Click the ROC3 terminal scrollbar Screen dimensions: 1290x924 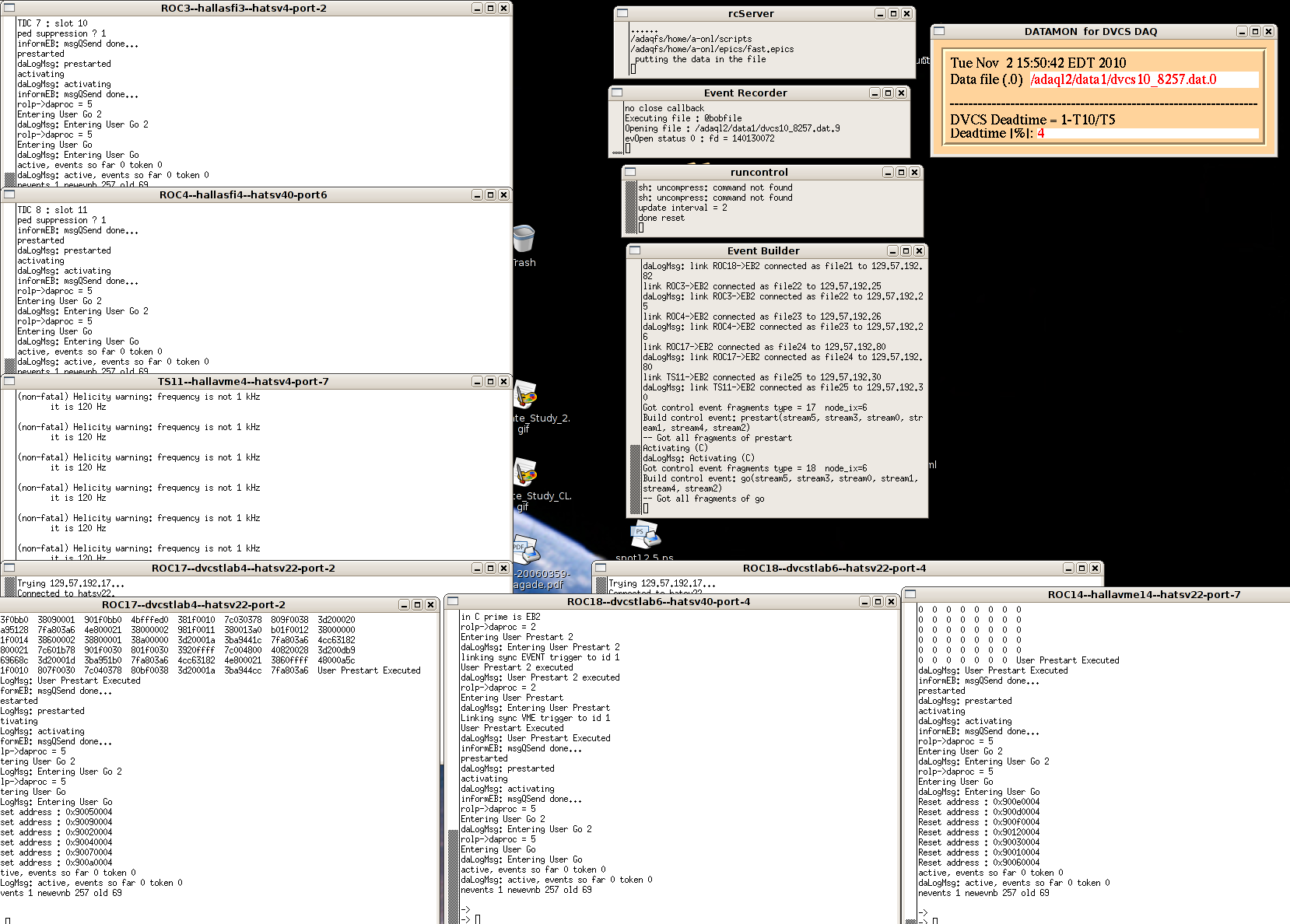(x=9, y=101)
